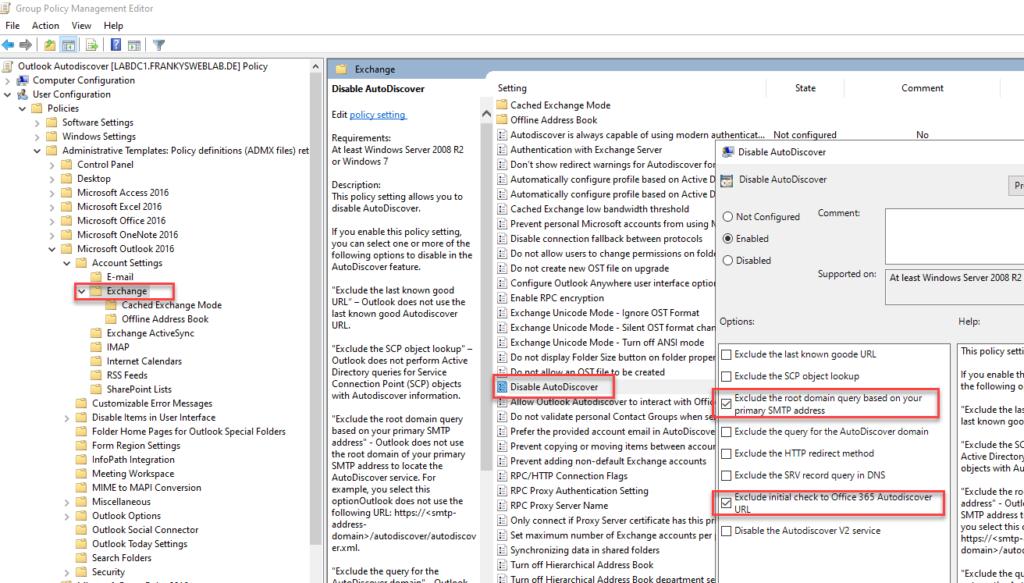Image resolution: width=1024 pixels, height=583 pixels.
Task: Click the folder icon next to IMAP
Action: [x=96, y=347]
